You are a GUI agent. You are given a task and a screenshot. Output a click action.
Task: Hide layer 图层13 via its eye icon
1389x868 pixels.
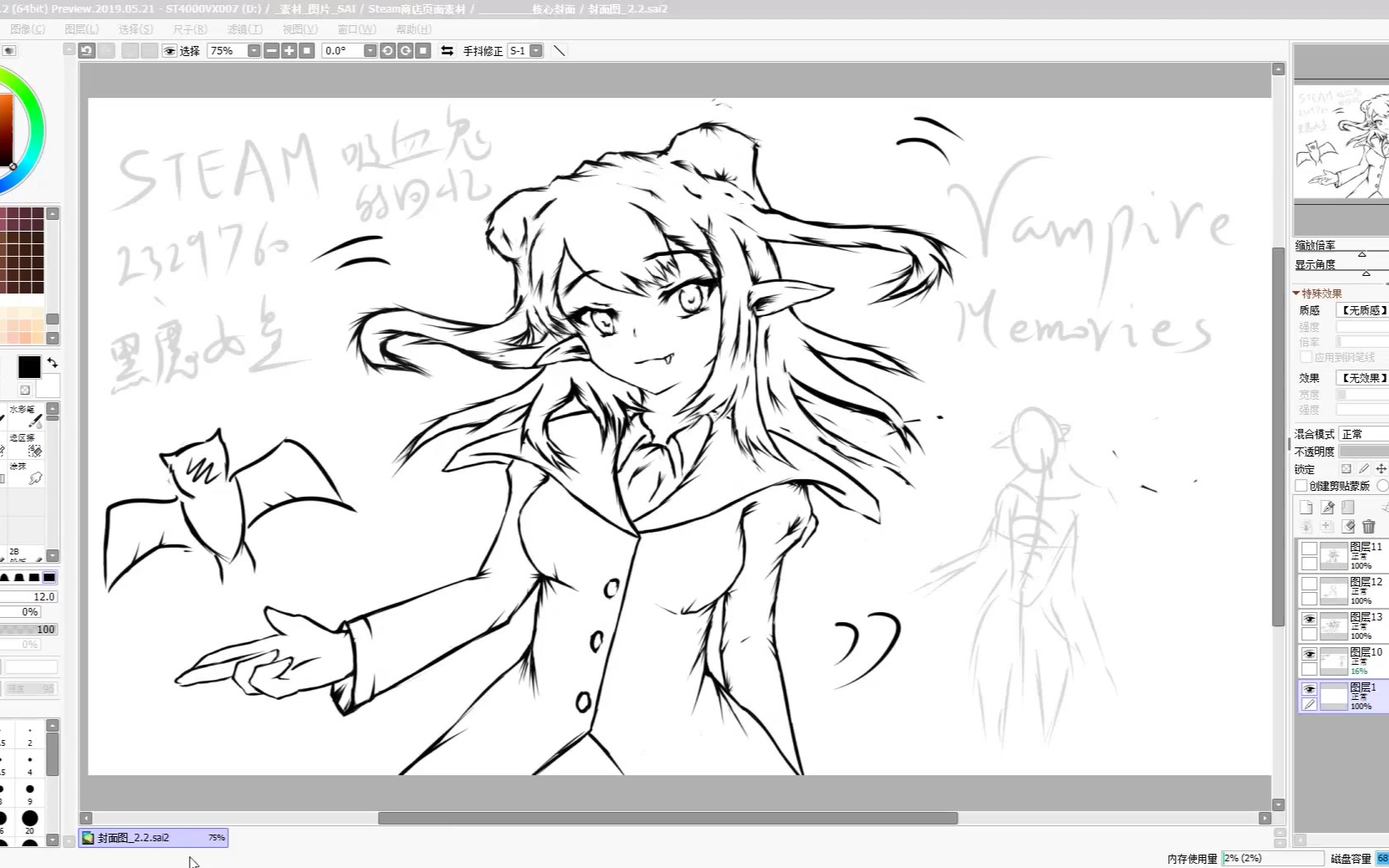(1310, 620)
